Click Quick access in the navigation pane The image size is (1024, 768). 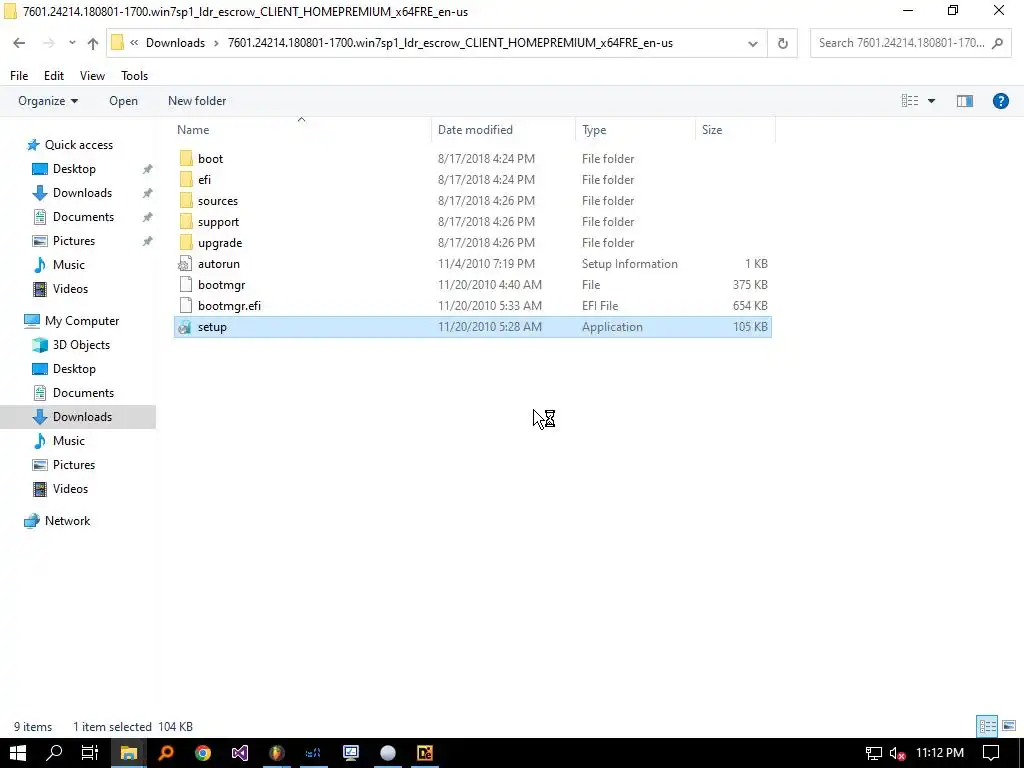(x=78, y=145)
